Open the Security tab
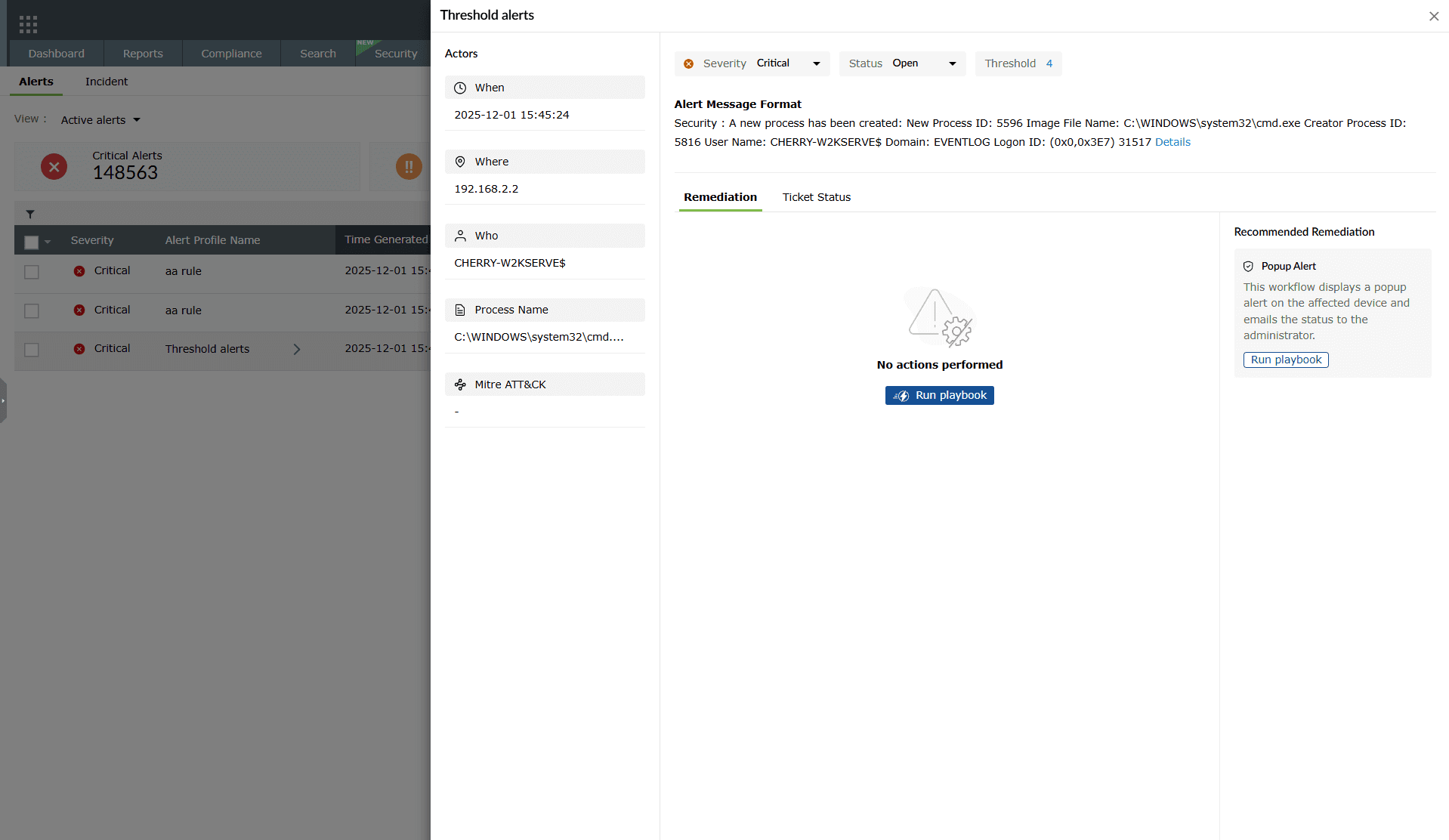The width and height of the screenshot is (1449, 840). tap(395, 54)
